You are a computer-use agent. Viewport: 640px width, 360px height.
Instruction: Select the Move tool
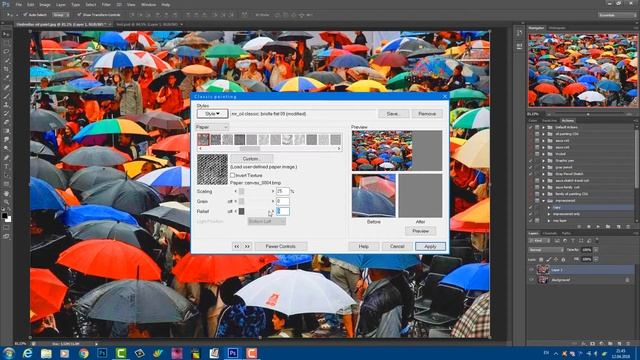point(6,34)
